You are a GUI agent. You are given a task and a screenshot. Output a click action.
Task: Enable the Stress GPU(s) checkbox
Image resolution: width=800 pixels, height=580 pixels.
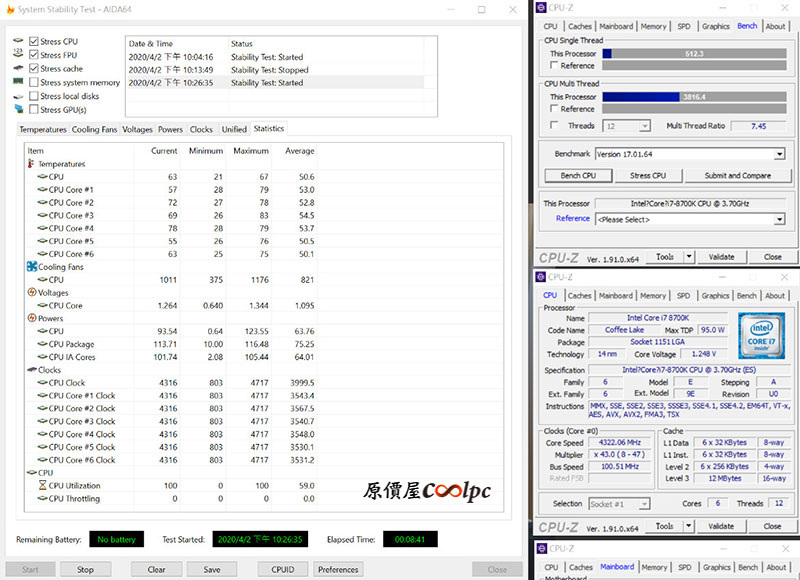[34, 109]
